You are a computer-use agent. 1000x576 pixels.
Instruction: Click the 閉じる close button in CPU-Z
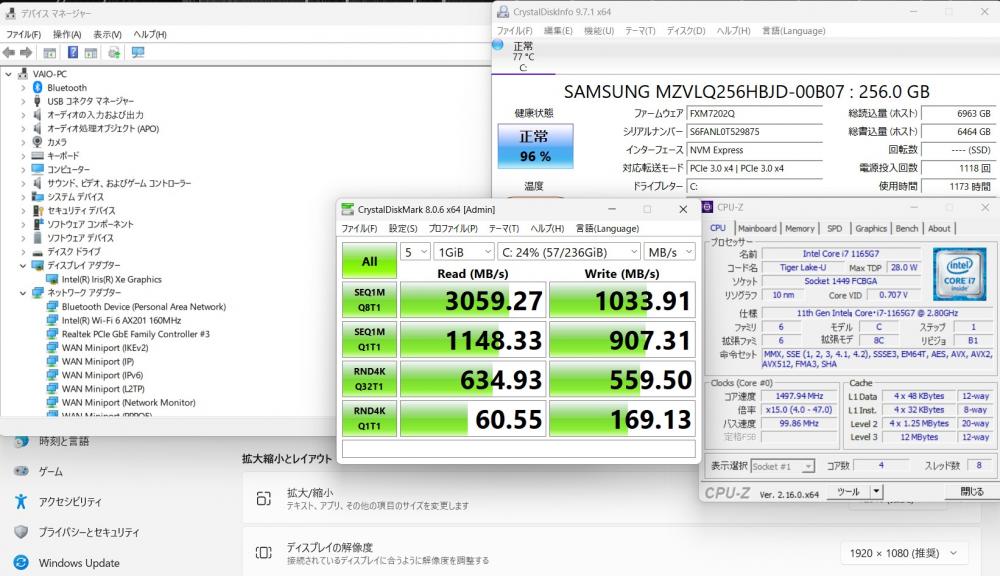[x=971, y=491]
